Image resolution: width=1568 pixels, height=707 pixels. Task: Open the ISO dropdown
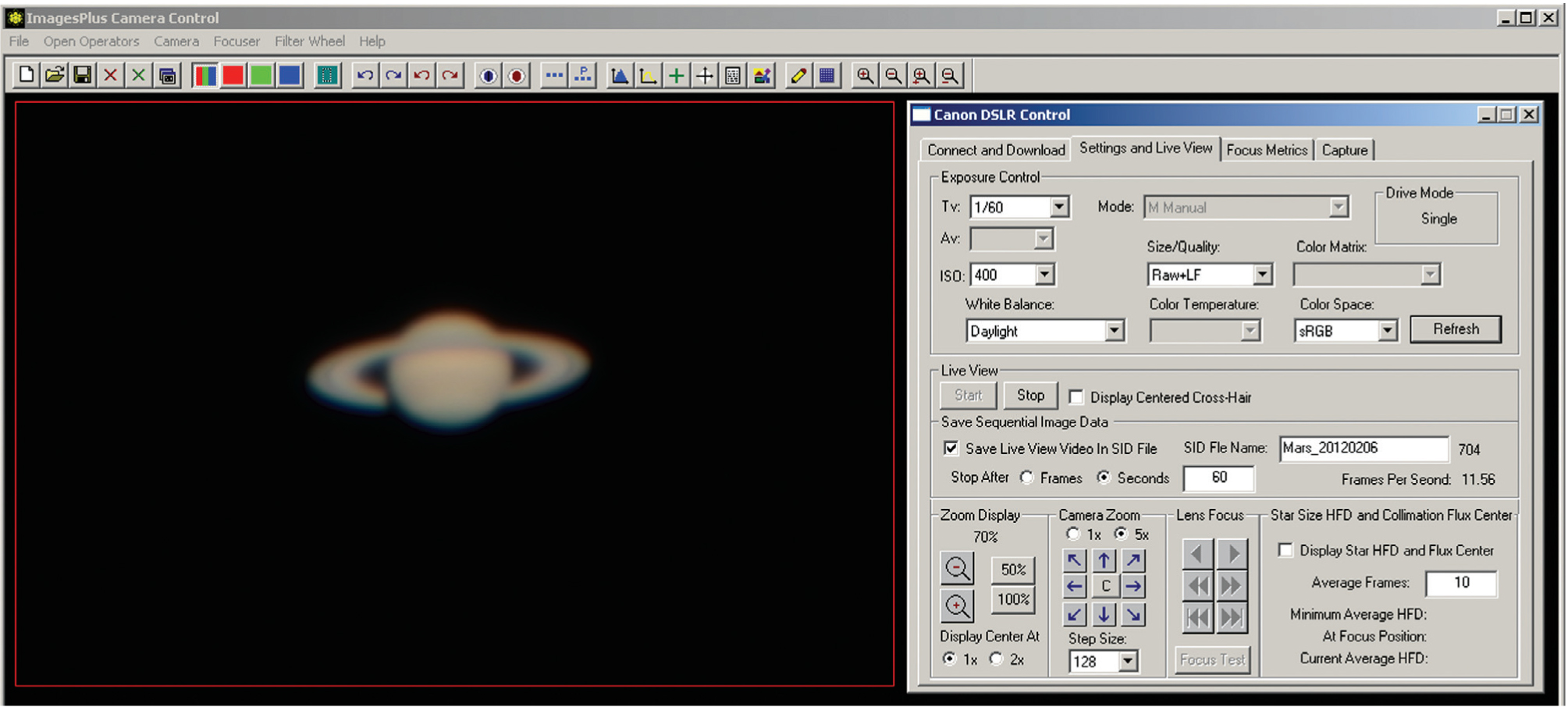click(x=1044, y=275)
